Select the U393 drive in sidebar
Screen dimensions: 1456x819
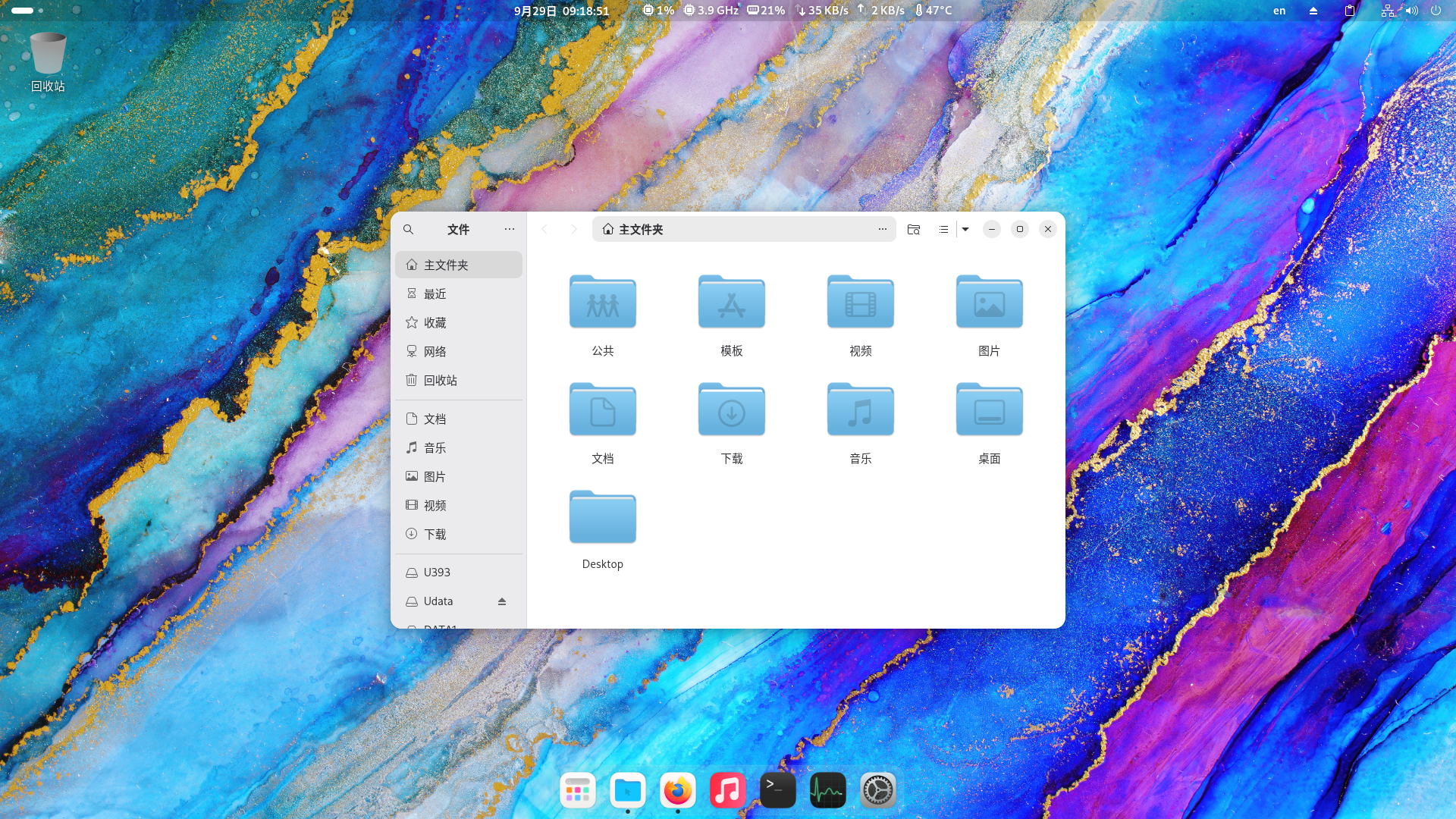click(459, 573)
